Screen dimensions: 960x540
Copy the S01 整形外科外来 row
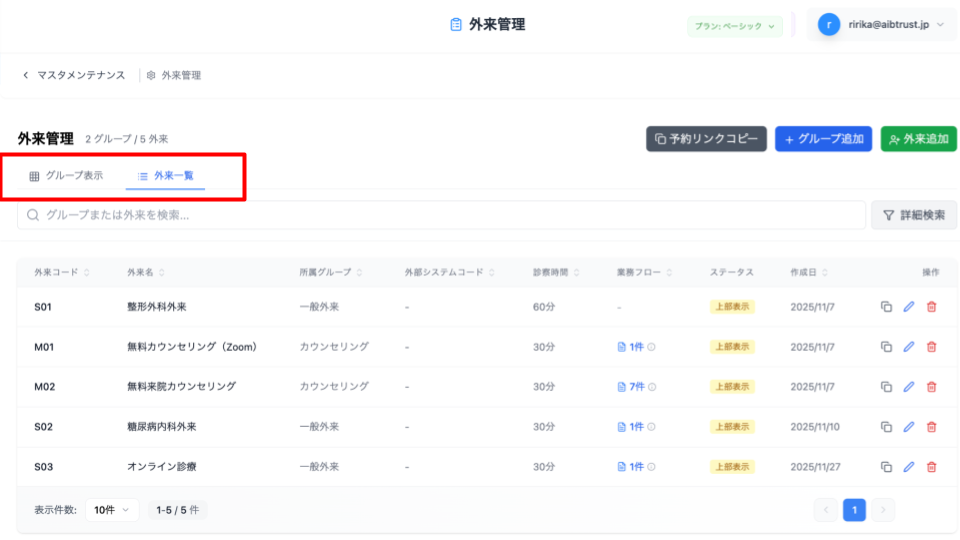click(x=886, y=307)
